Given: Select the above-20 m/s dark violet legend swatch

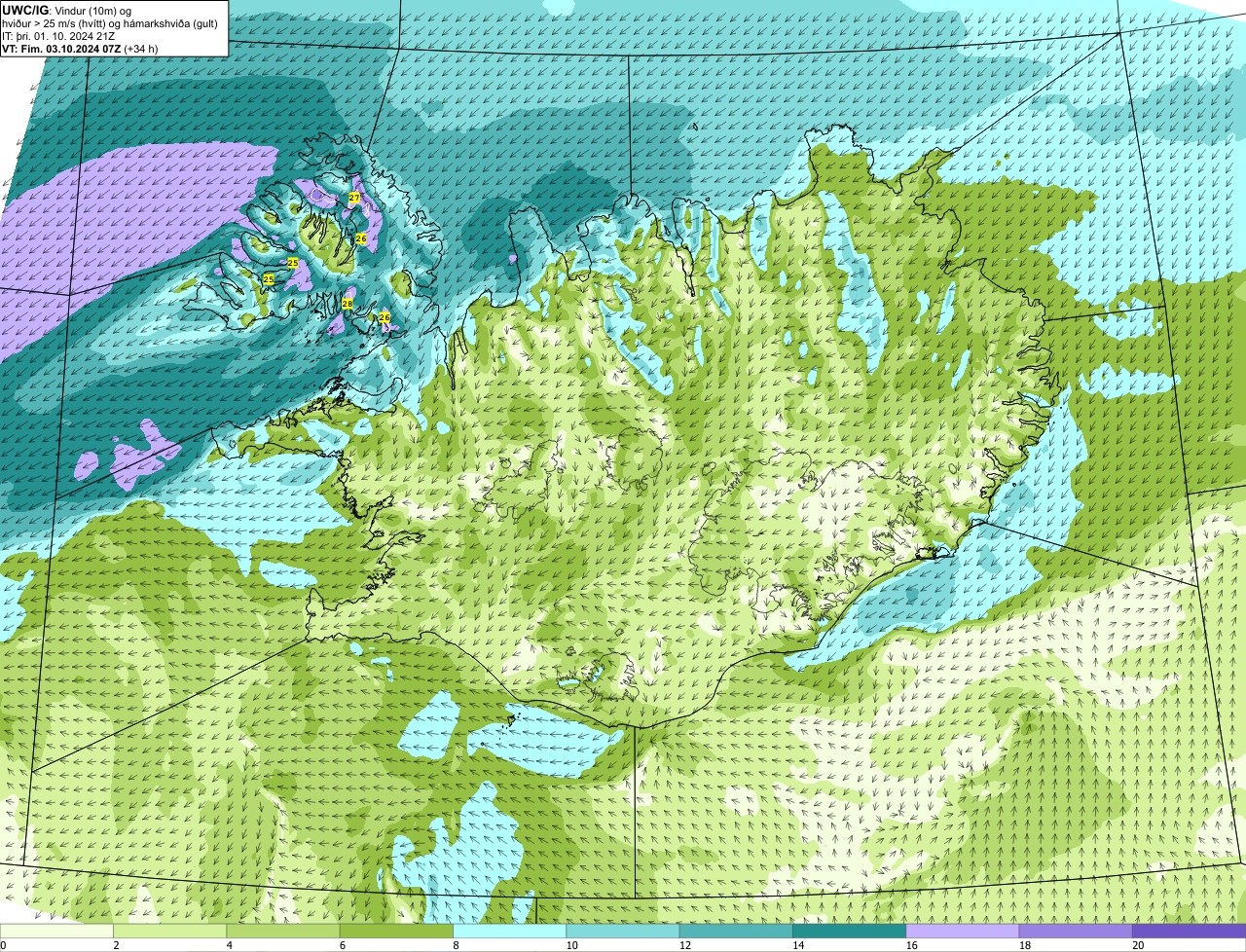Looking at the screenshot, I should click(x=1189, y=931).
